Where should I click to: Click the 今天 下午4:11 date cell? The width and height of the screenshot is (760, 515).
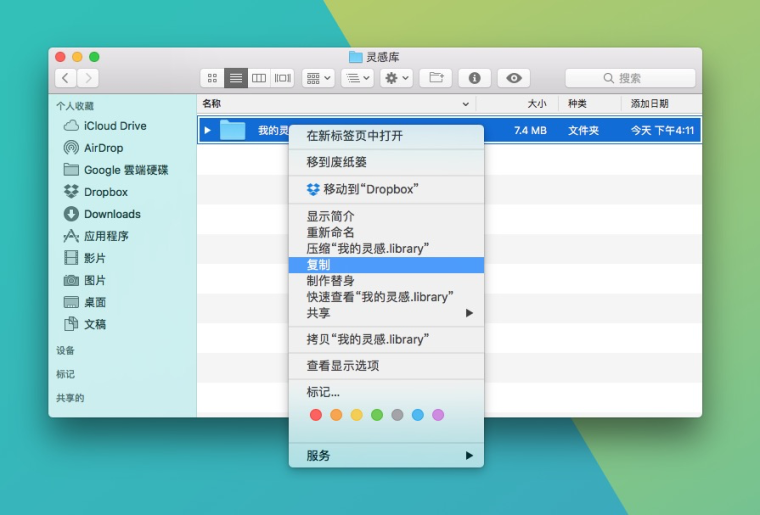click(662, 130)
